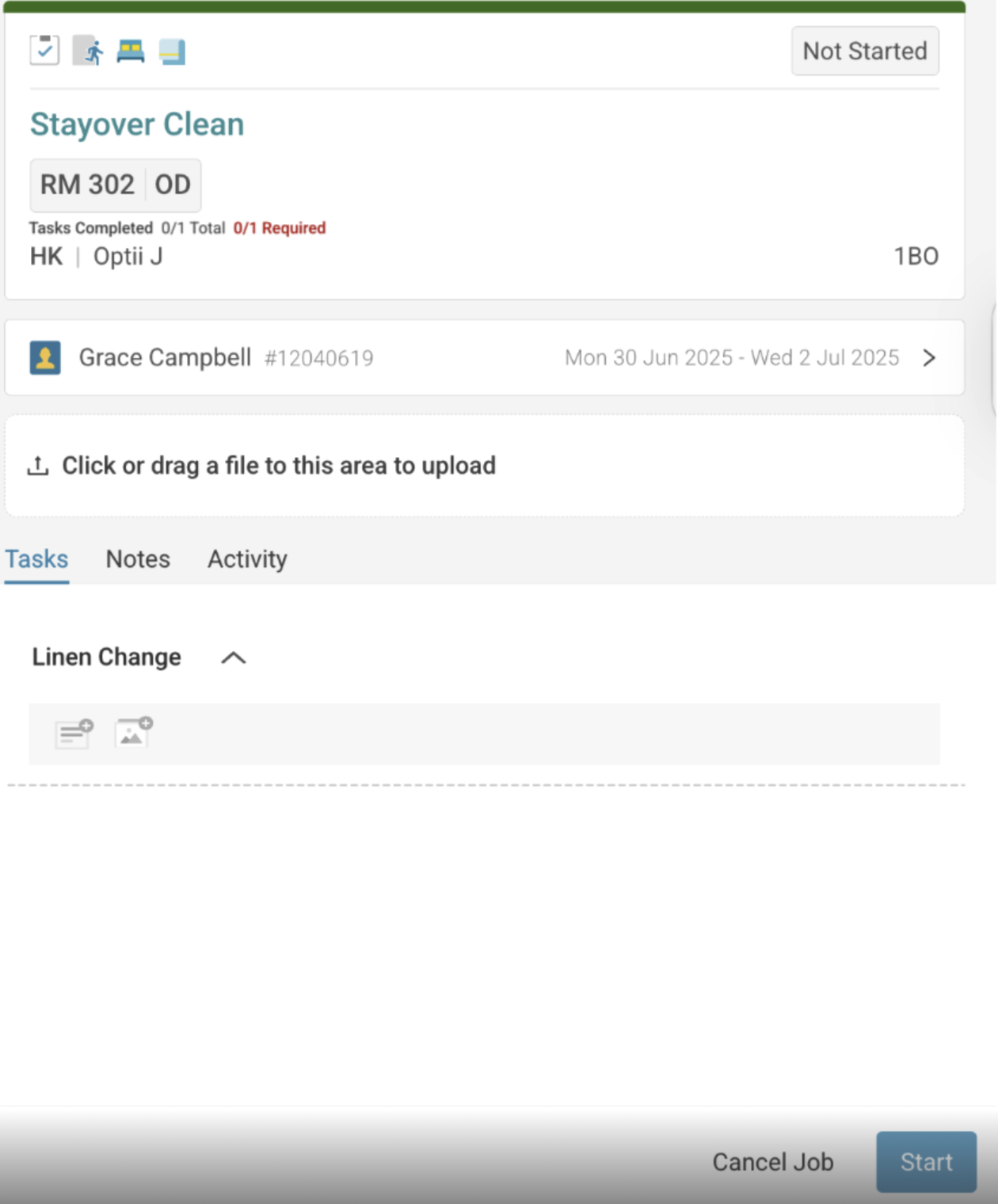Viewport: 998px width, 1204px height.
Task: Open the Activity tab
Action: pos(247,559)
